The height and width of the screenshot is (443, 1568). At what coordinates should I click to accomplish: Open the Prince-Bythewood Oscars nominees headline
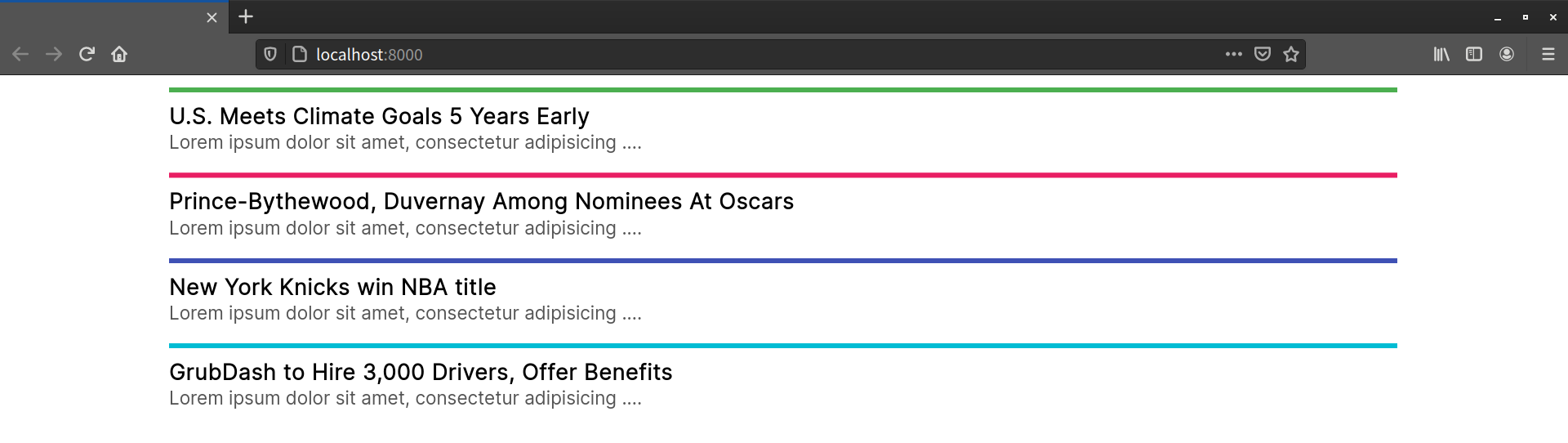pos(481,202)
